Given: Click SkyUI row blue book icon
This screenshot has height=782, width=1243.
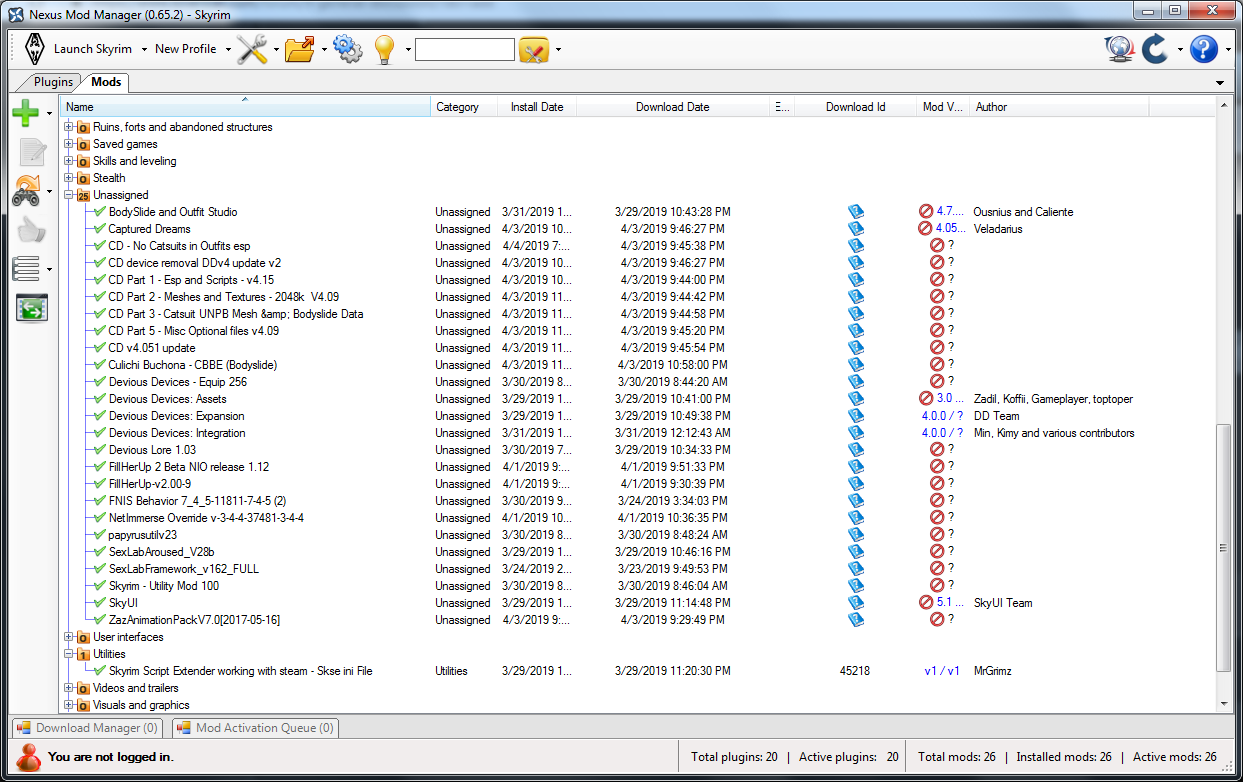Looking at the screenshot, I should point(855,603).
